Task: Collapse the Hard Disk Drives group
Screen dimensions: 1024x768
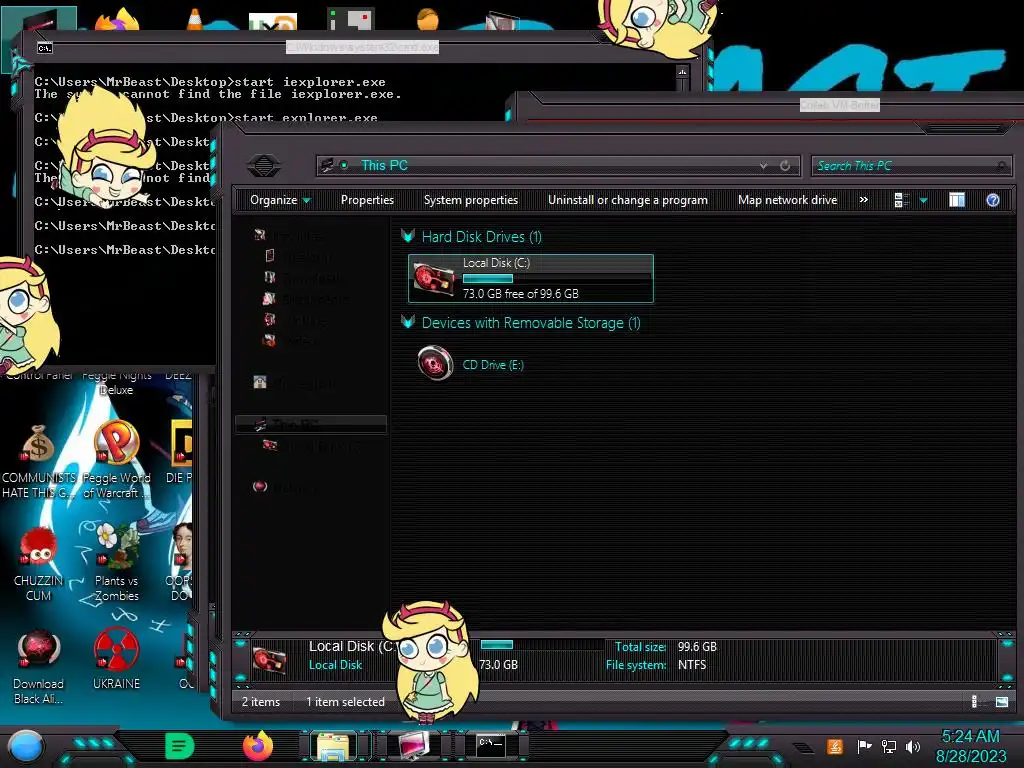Action: point(408,236)
